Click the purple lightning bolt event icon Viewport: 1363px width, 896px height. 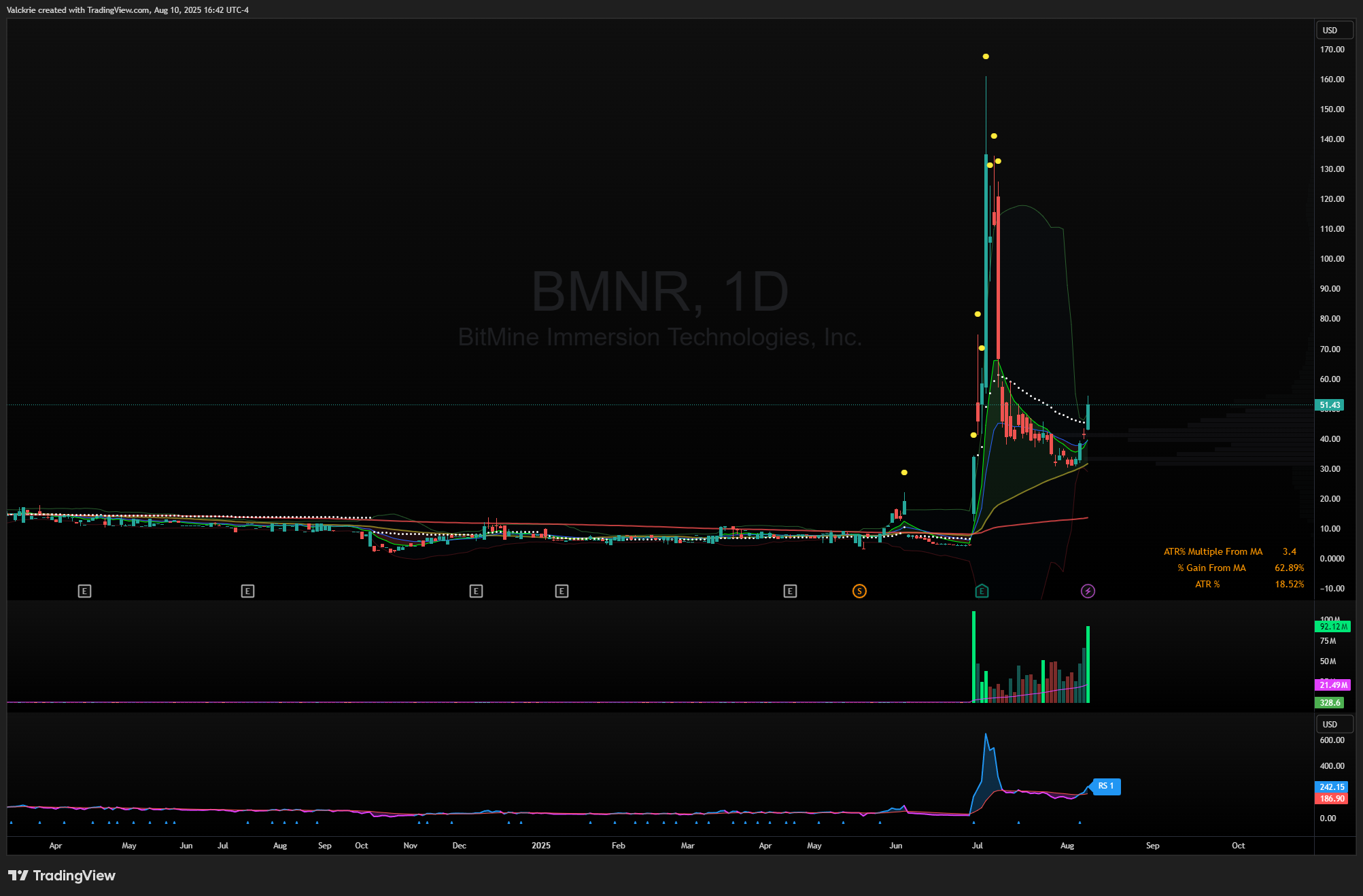1088,591
